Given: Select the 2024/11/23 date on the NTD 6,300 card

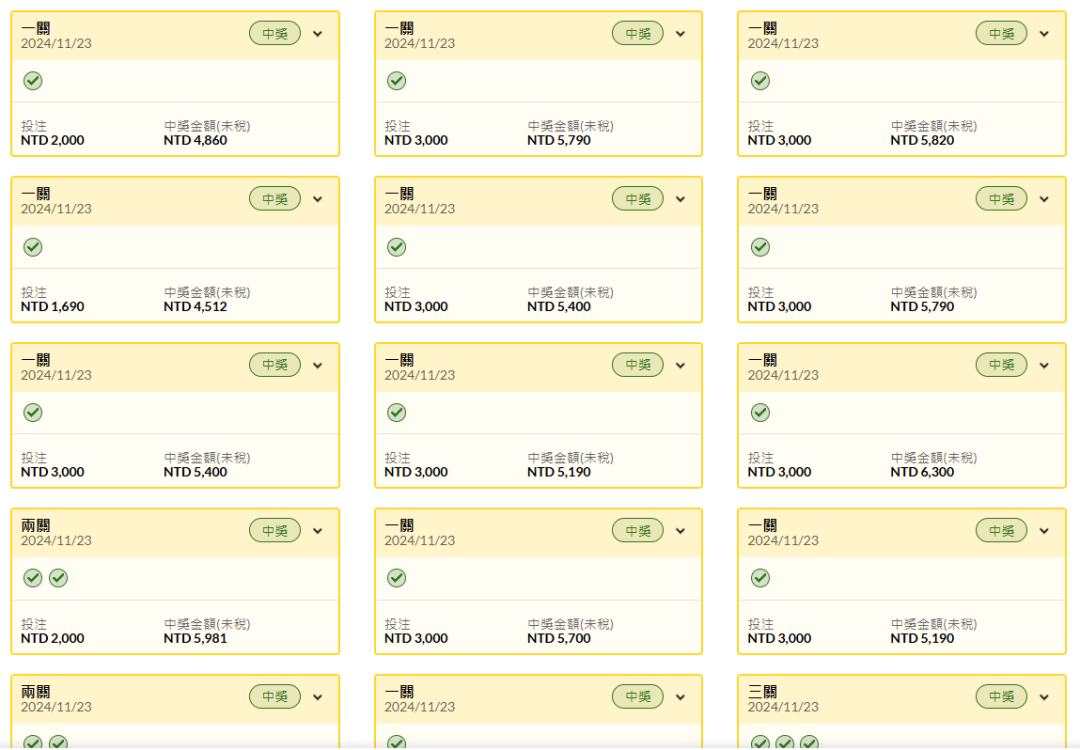Looking at the screenshot, I should 783,375.
